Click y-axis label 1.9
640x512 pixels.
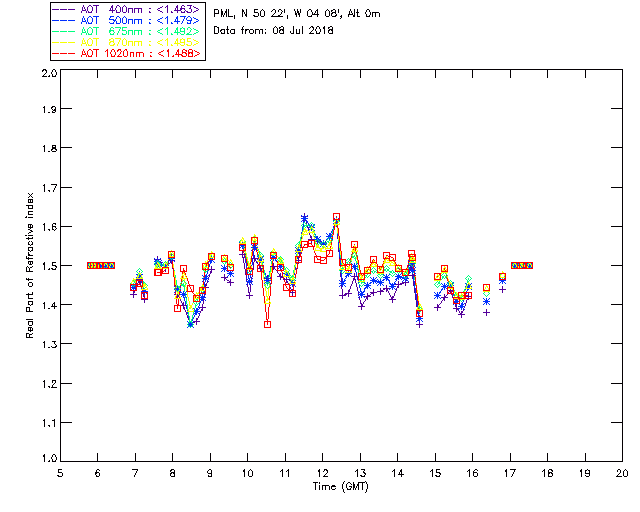point(49,109)
